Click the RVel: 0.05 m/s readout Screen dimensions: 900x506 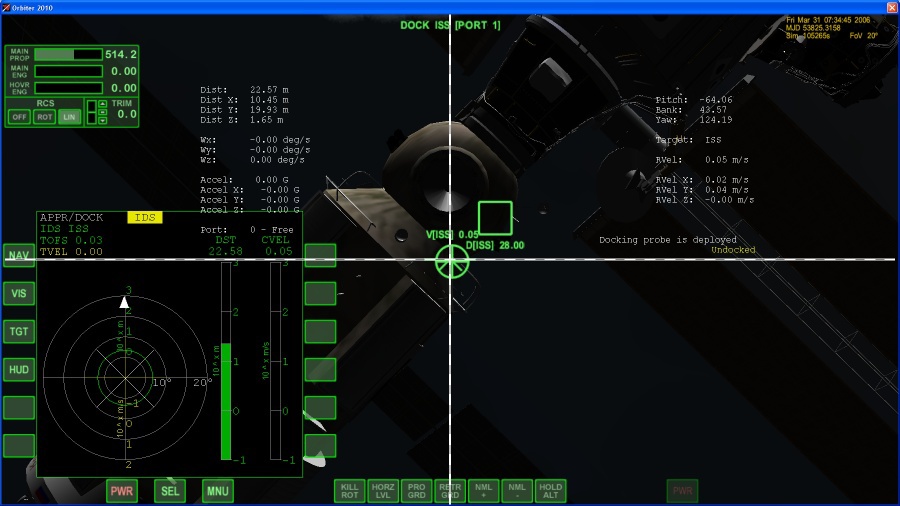click(x=702, y=160)
